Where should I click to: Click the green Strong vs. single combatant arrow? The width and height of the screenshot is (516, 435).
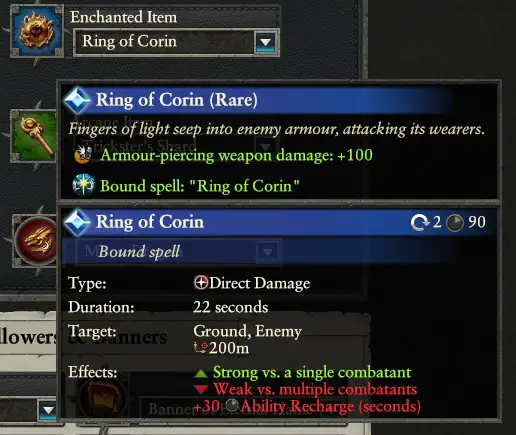click(201, 373)
